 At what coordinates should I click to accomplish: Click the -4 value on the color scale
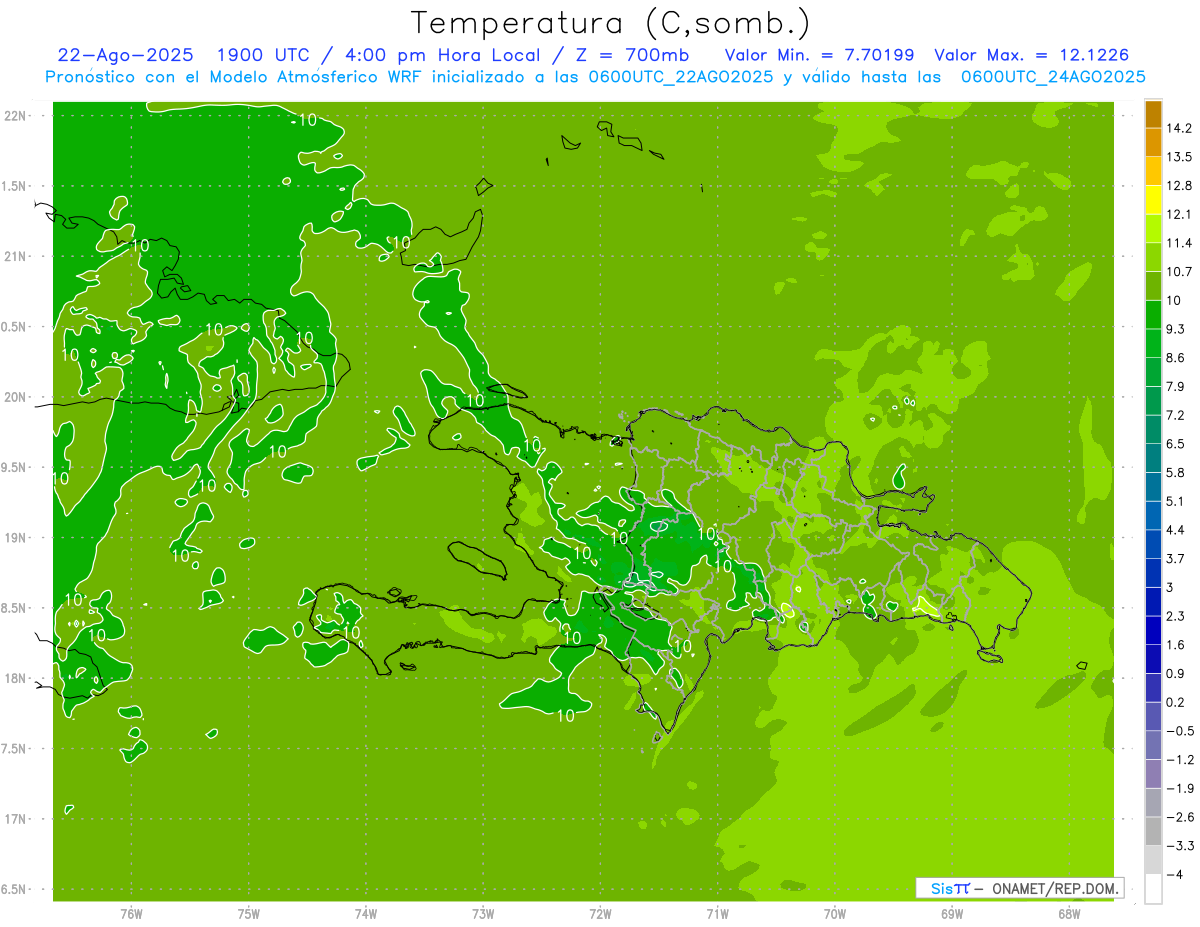pyautogui.click(x=1176, y=874)
